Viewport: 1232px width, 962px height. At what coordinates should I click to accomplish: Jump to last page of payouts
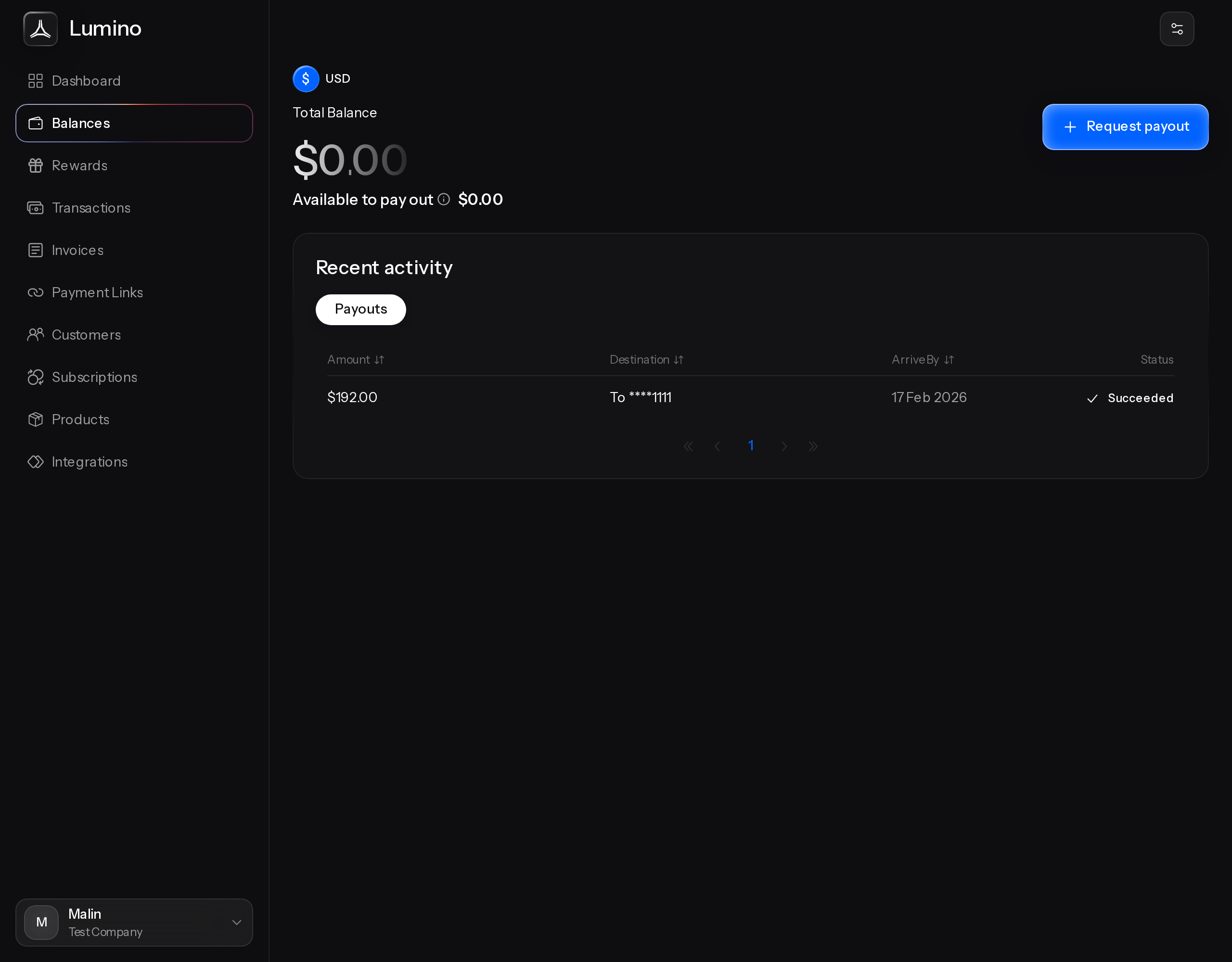813,446
